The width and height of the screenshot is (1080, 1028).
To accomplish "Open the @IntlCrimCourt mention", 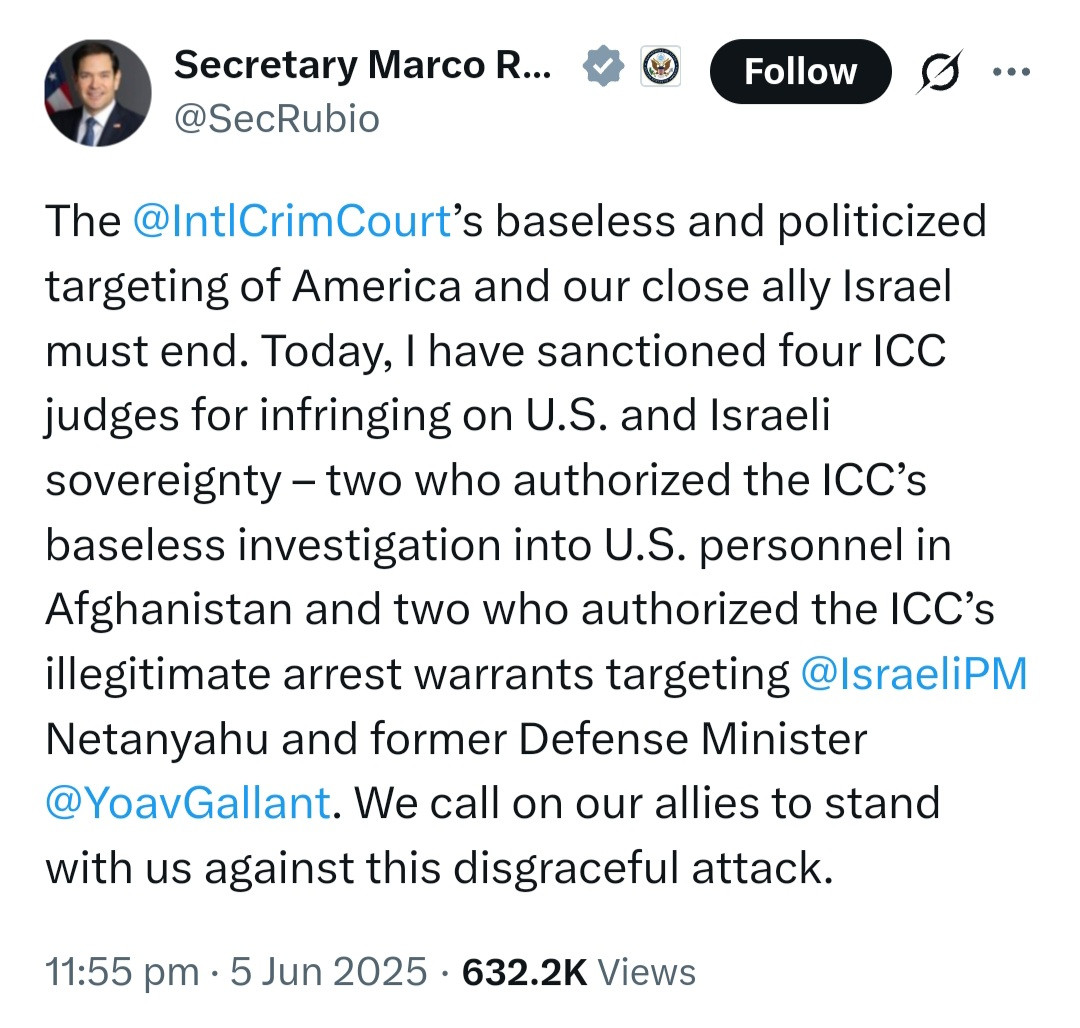I will pyautogui.click(x=292, y=221).
